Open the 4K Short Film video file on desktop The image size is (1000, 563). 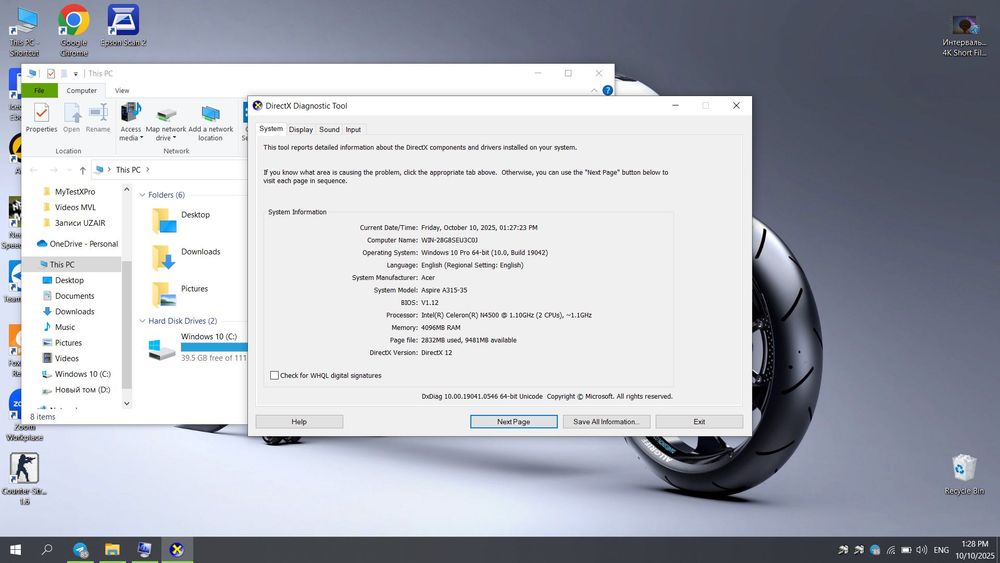click(964, 35)
